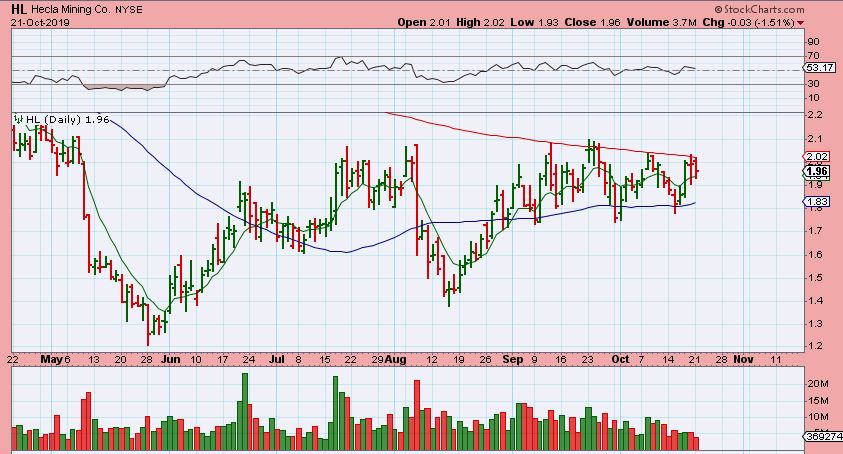
Task: Click the Open 2.01 value
Action: pyautogui.click(x=424, y=23)
